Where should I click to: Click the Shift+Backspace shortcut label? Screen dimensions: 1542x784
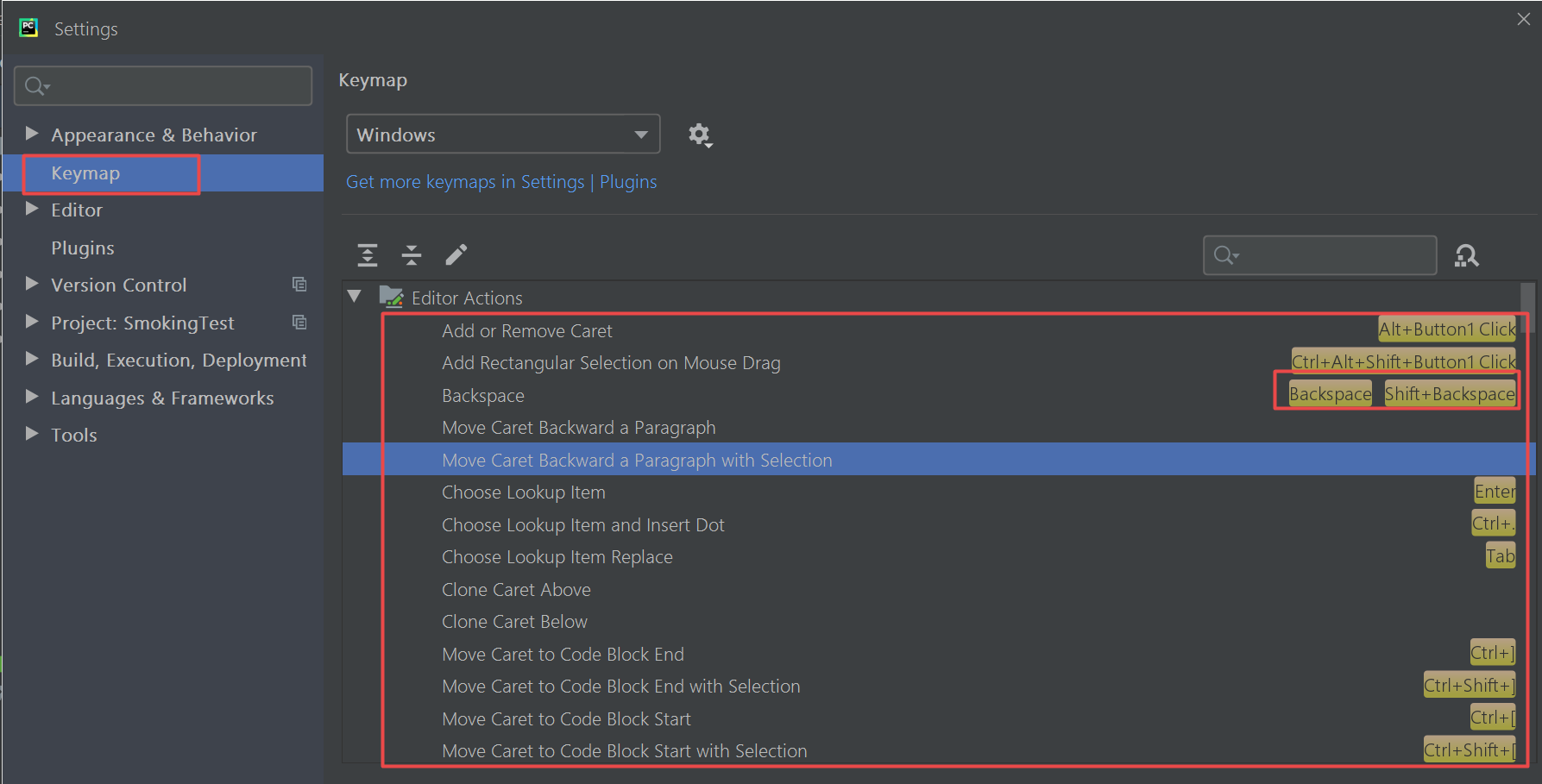point(1450,394)
